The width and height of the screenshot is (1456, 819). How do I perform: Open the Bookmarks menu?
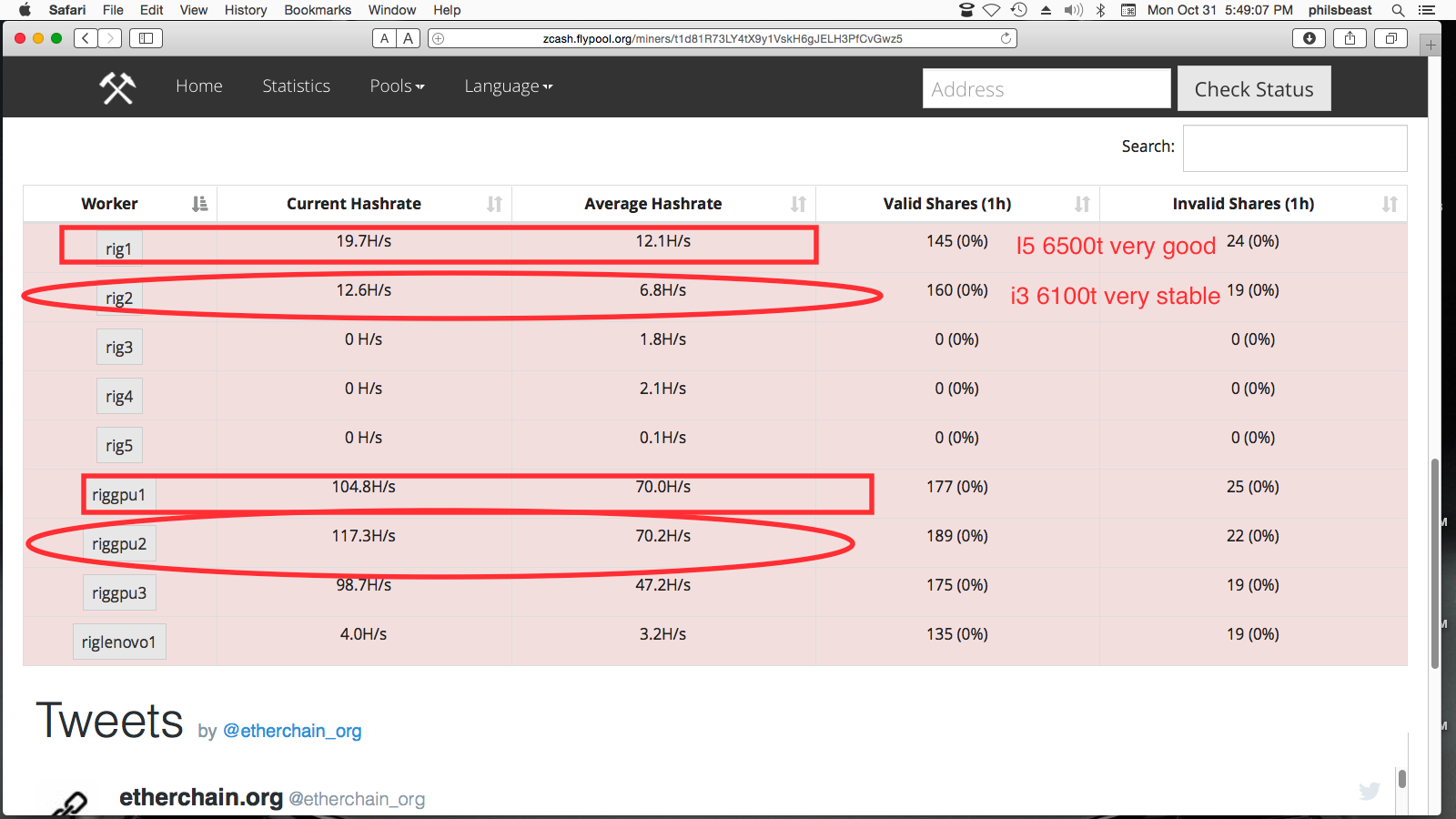(x=318, y=10)
